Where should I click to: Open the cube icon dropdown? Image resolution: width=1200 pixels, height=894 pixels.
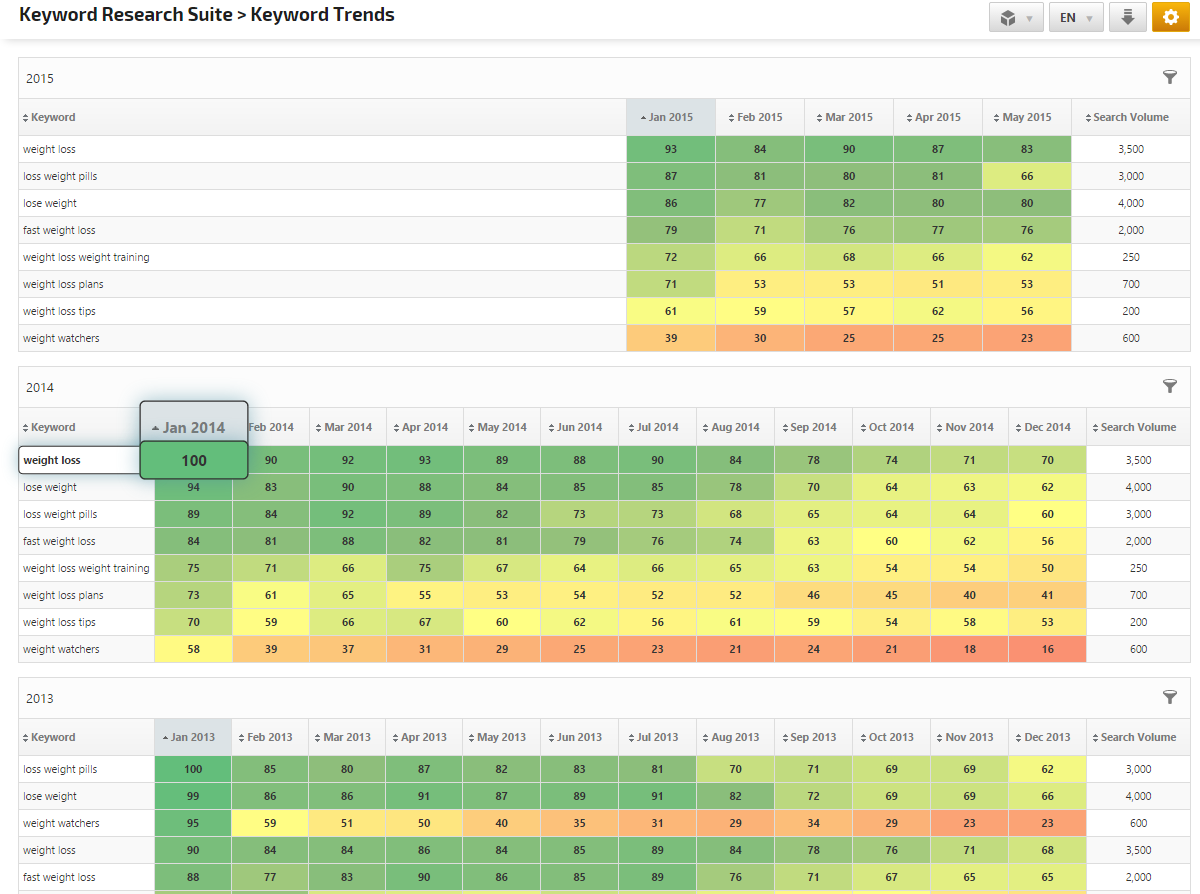coord(1016,17)
